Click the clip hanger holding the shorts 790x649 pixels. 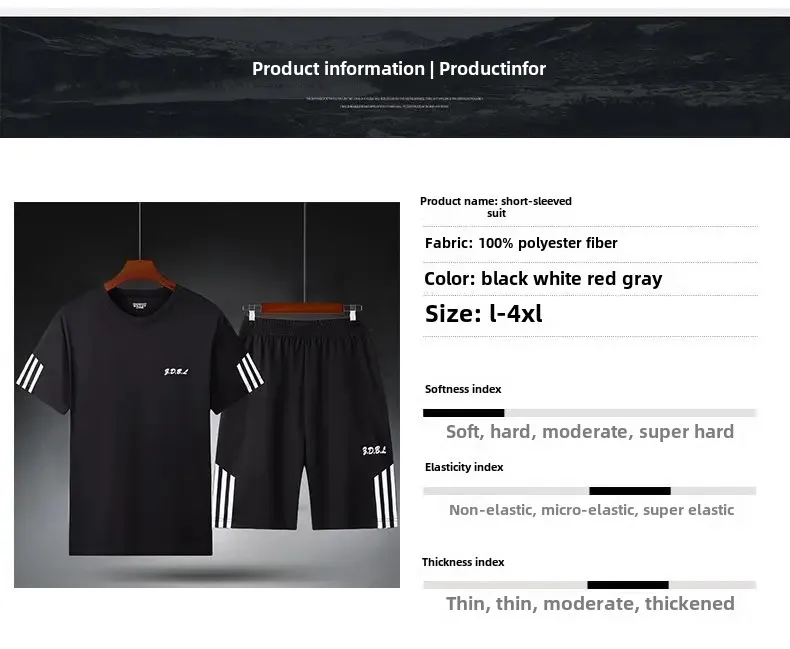pos(302,309)
